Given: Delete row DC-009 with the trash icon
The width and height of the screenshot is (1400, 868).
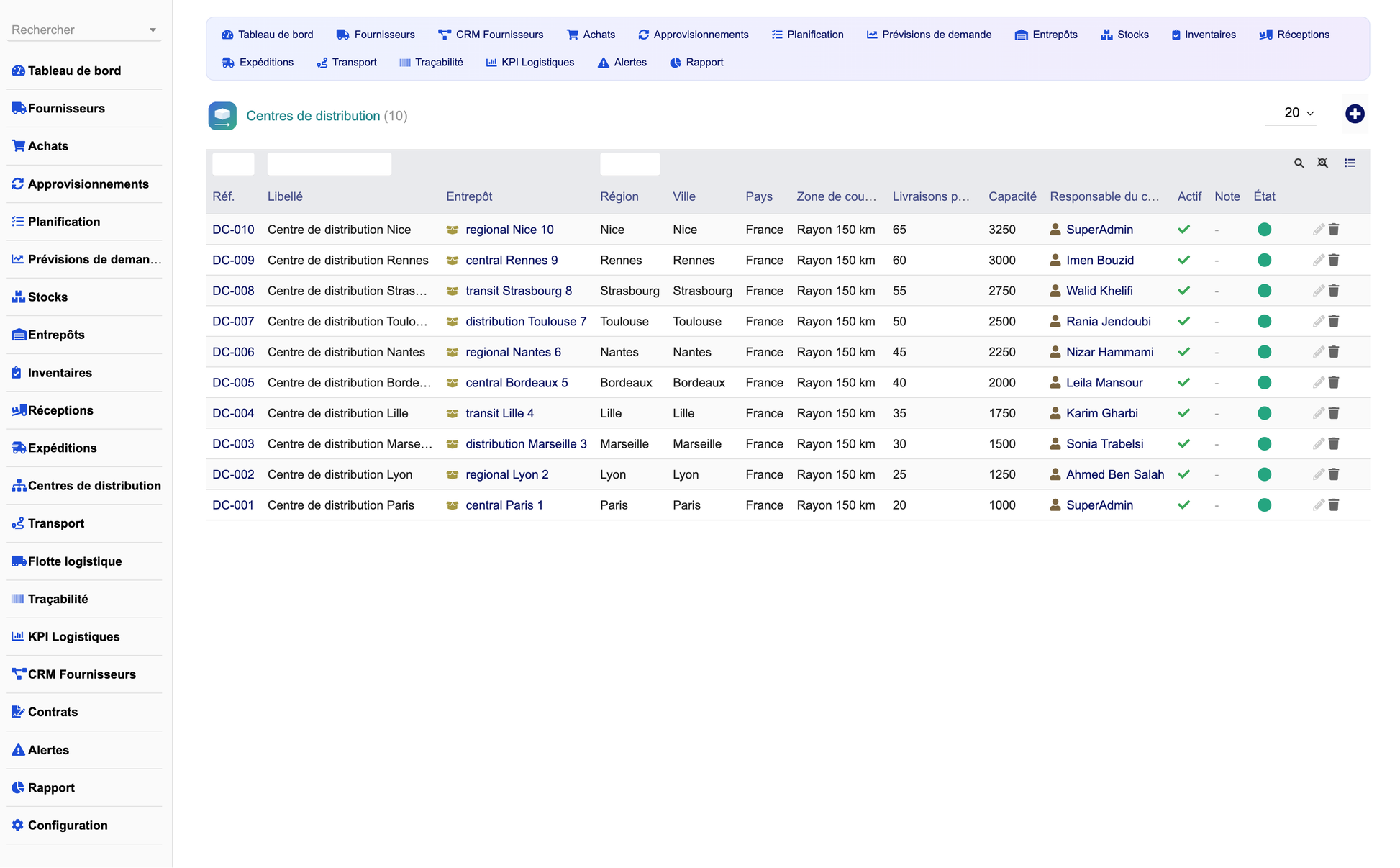Looking at the screenshot, I should (1334, 260).
